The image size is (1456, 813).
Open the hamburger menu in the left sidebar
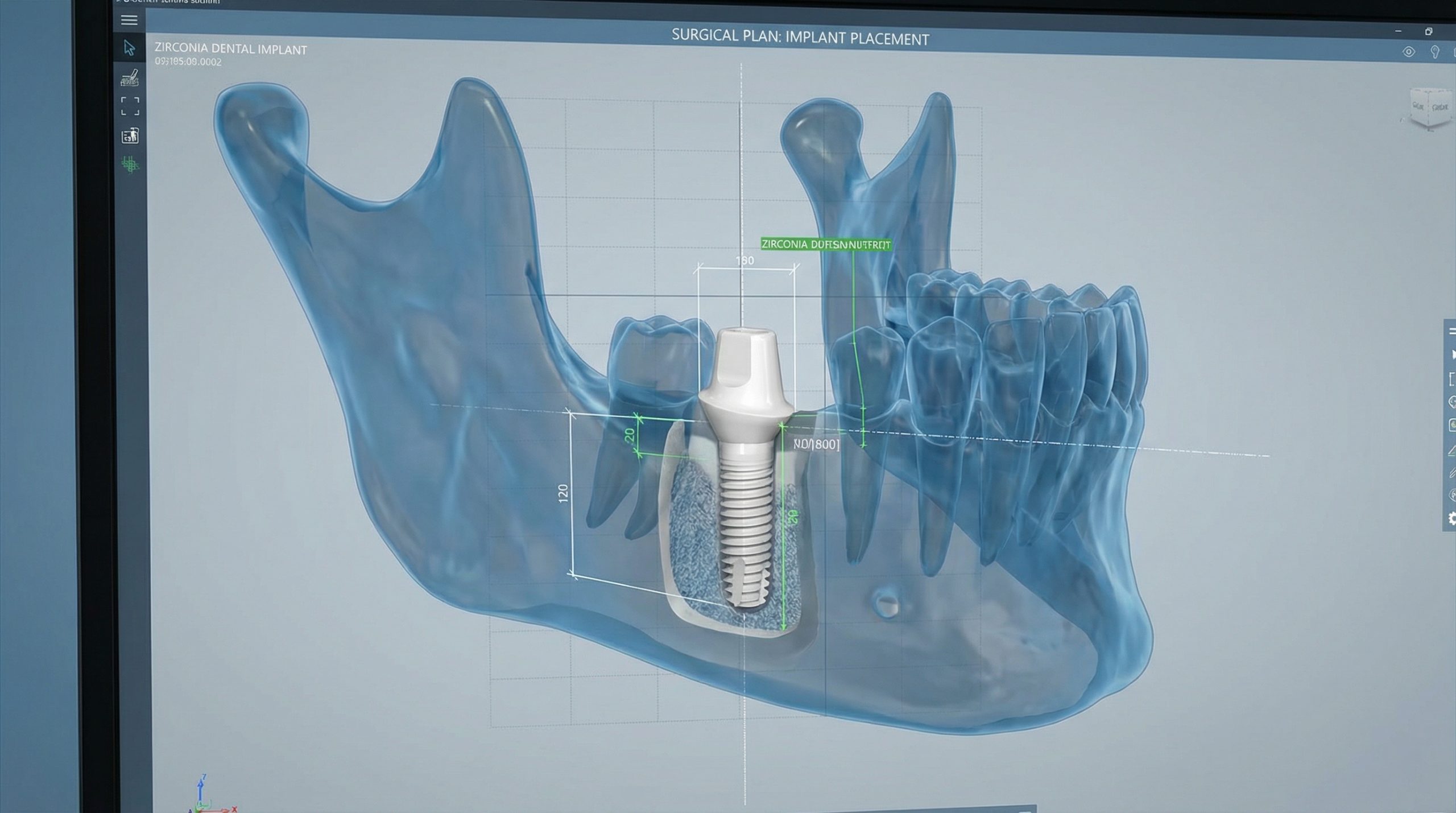coord(129,20)
